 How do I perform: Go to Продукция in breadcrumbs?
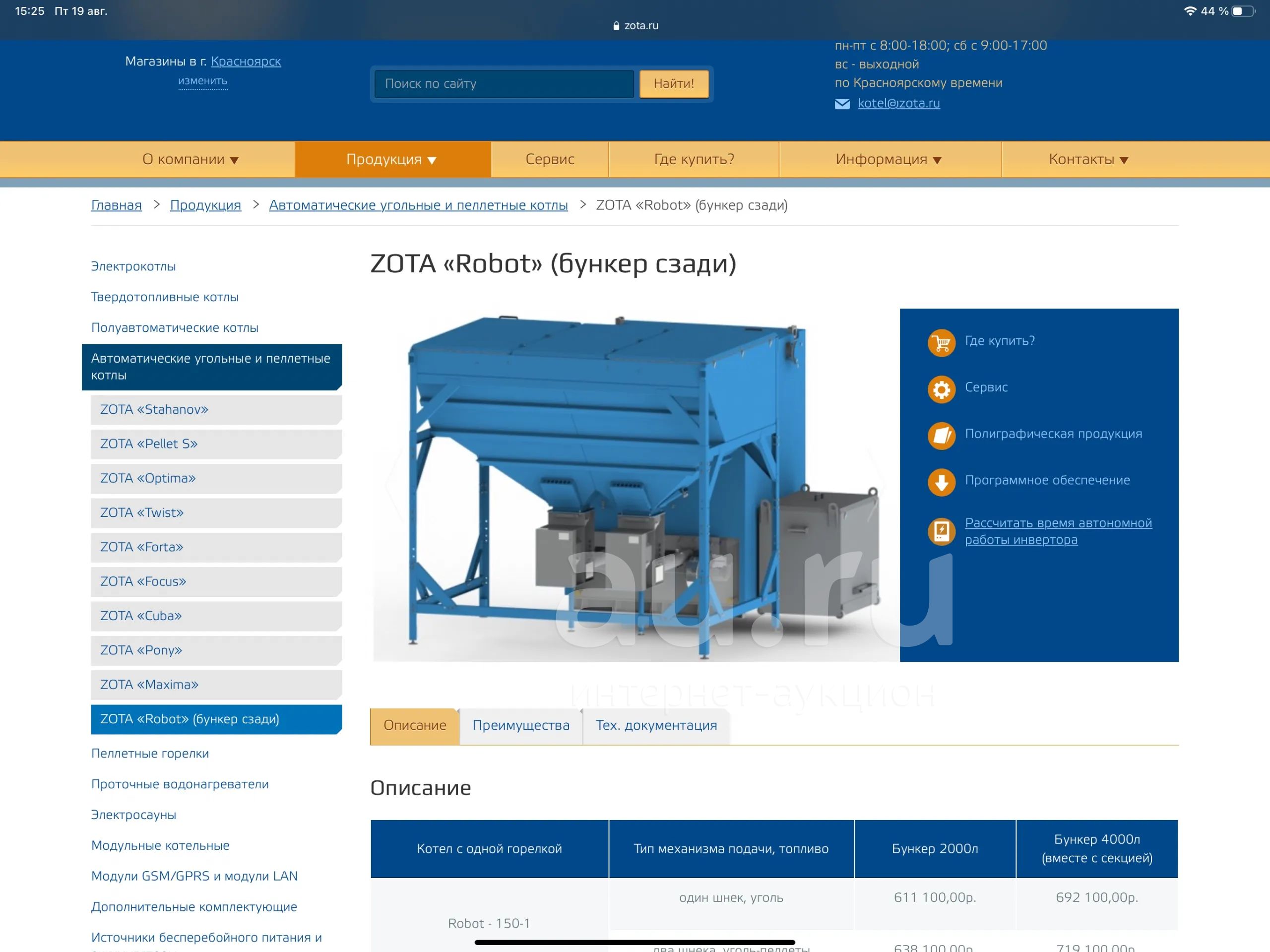205,205
